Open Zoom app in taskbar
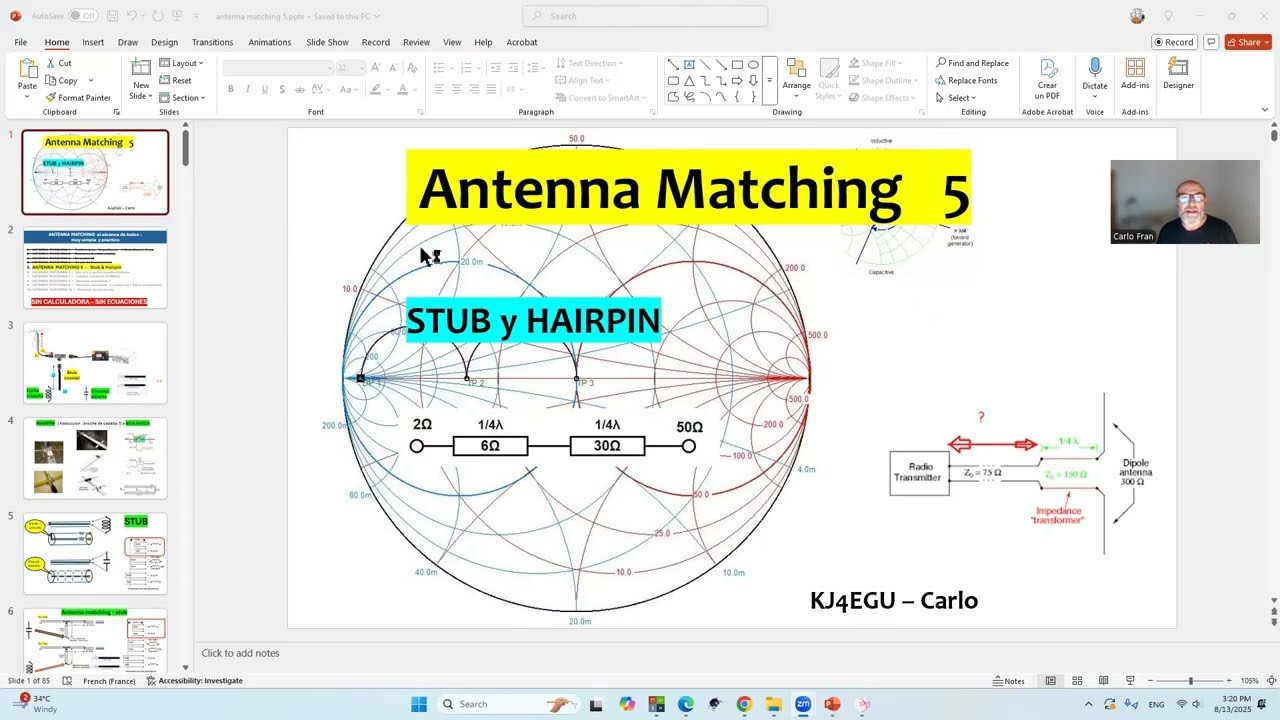The height and width of the screenshot is (720, 1280). (x=802, y=704)
